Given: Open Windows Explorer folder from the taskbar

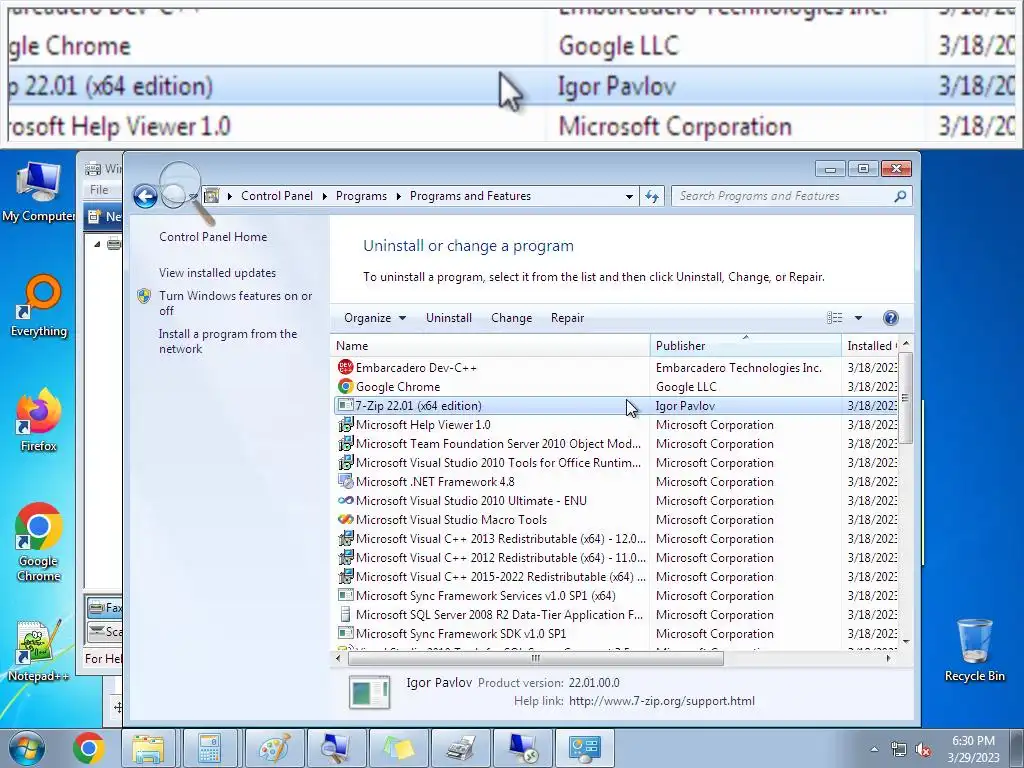Looking at the screenshot, I should (x=148, y=748).
